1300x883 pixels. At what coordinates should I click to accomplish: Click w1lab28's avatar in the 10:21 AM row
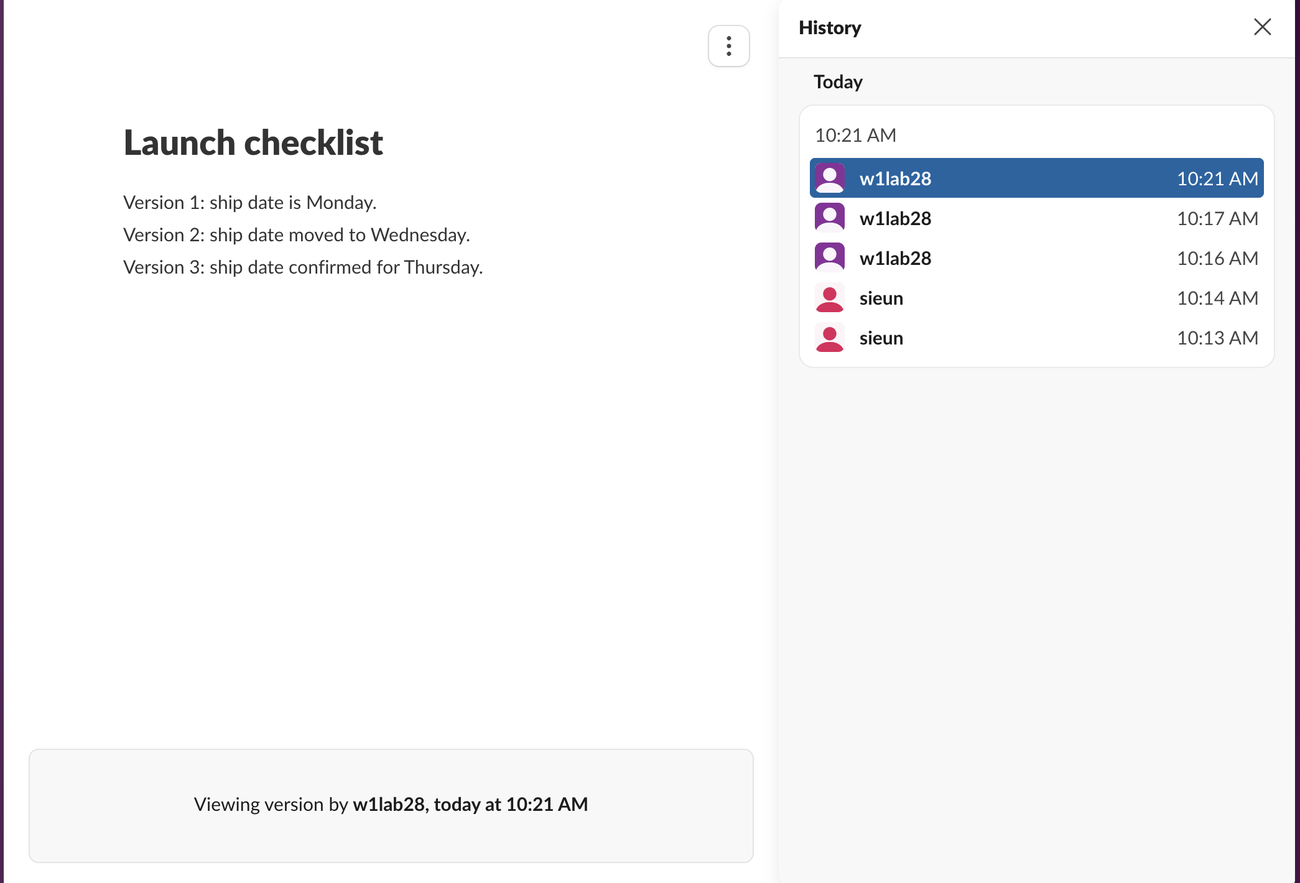click(830, 178)
